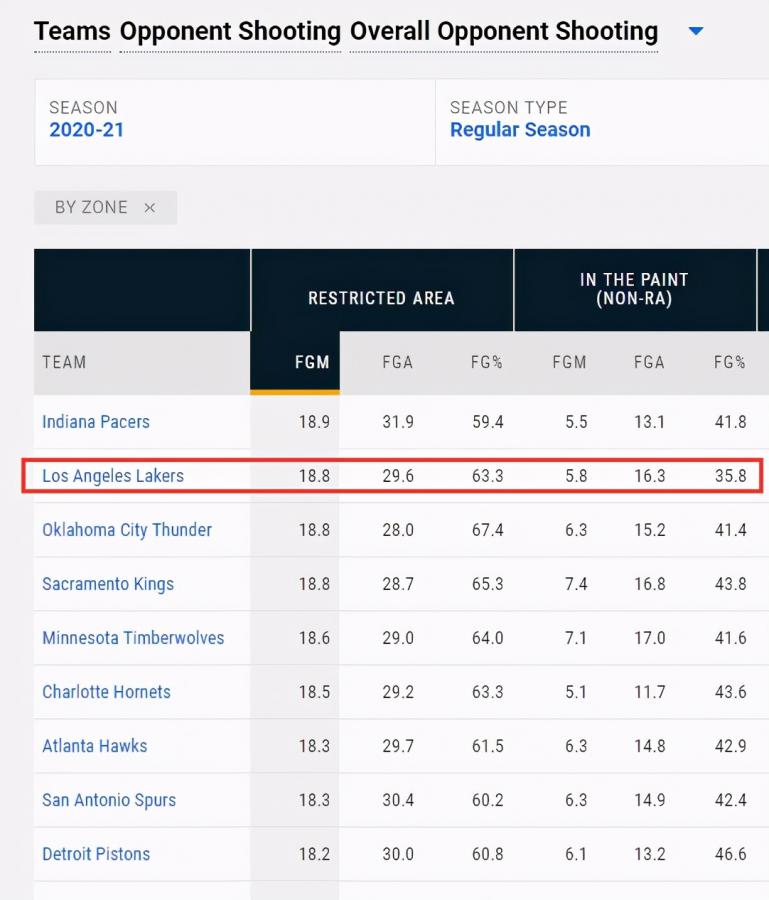Remove the BY ZONE filter chip
The image size is (769, 900).
pyautogui.click(x=149, y=208)
